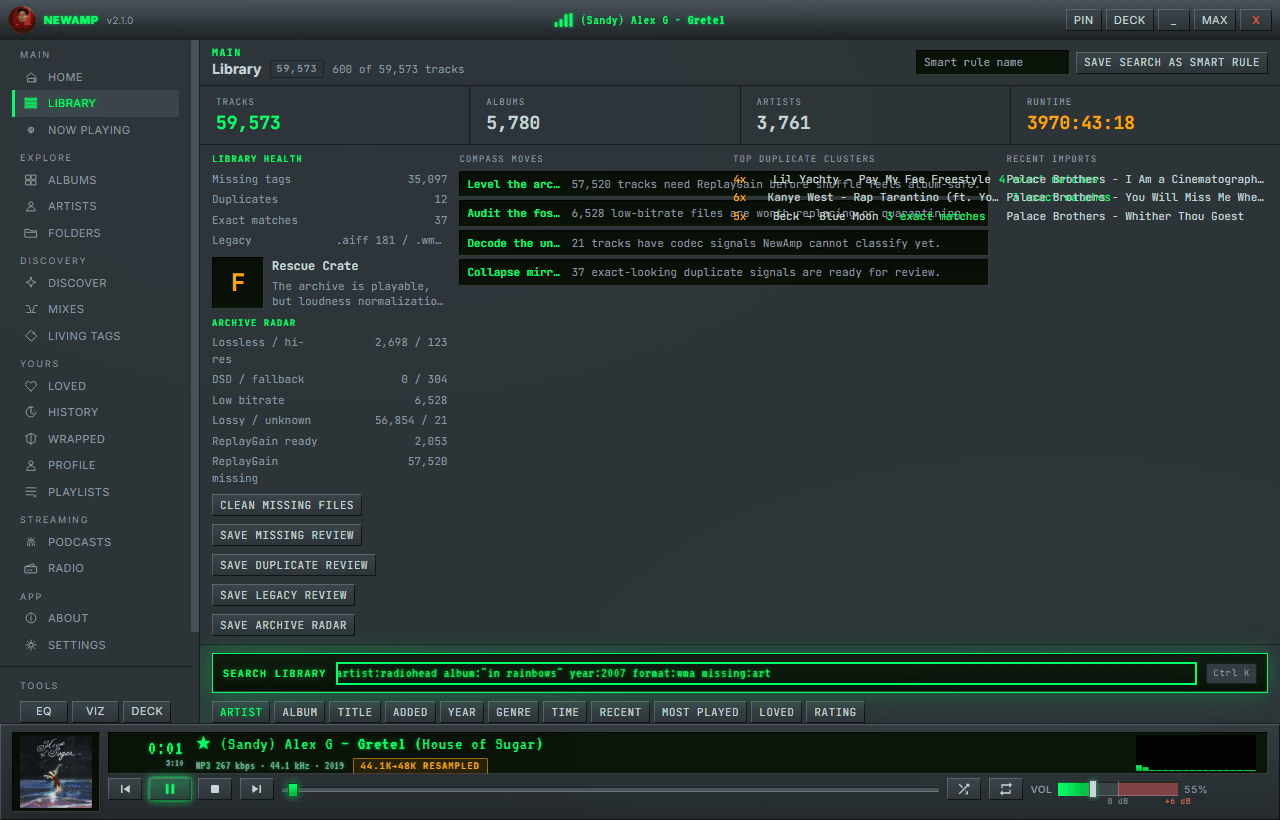Open Loved tracks
The width and height of the screenshot is (1280, 820).
click(x=96, y=386)
